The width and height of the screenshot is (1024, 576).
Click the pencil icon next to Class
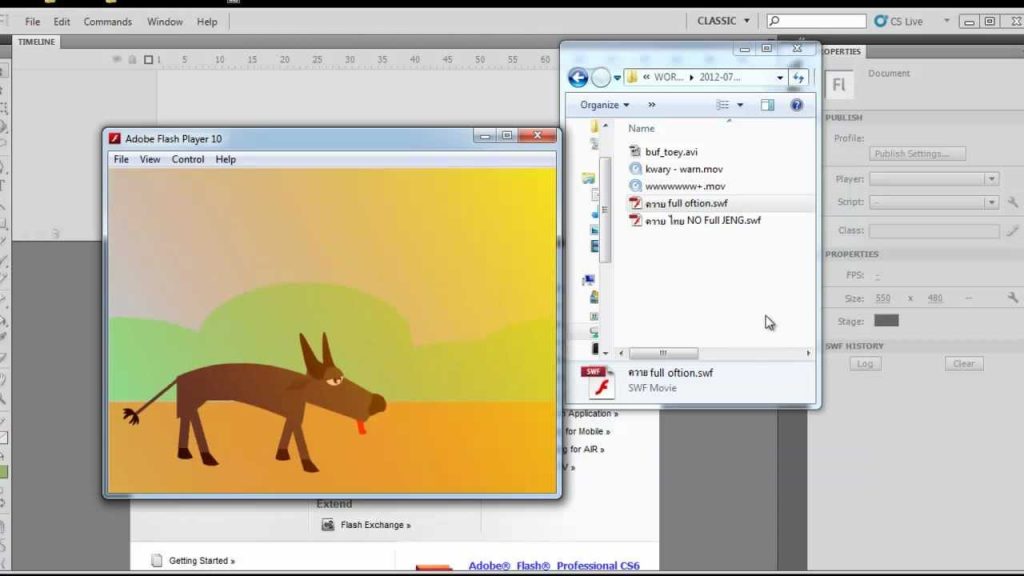pyautogui.click(x=1012, y=231)
